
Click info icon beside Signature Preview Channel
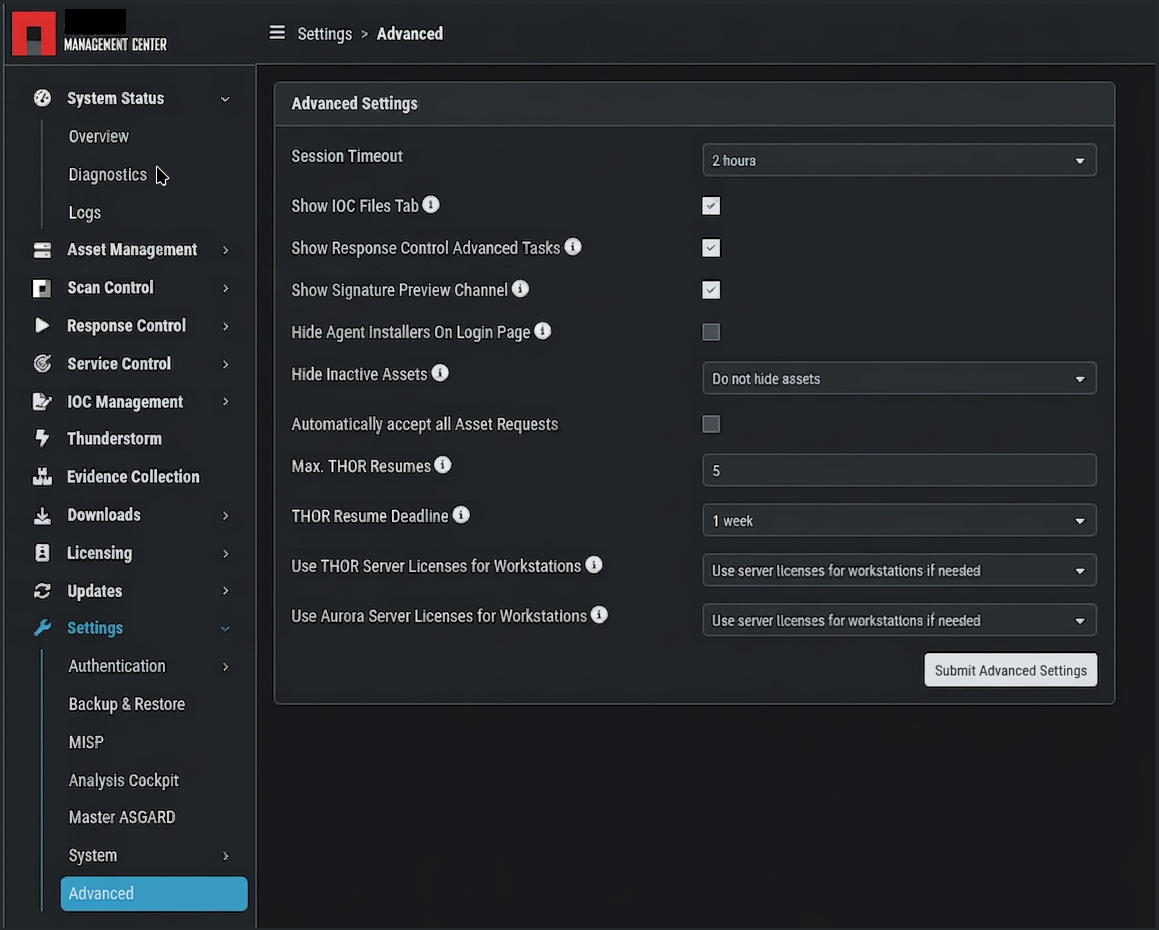tap(520, 289)
